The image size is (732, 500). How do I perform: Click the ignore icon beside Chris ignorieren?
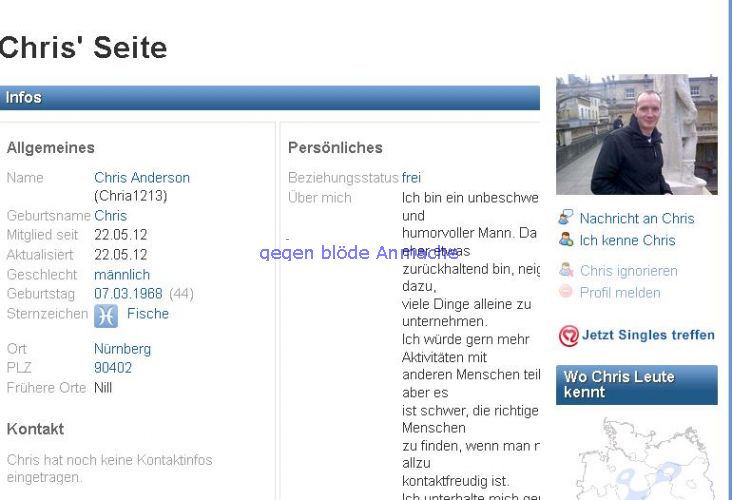coord(566,270)
